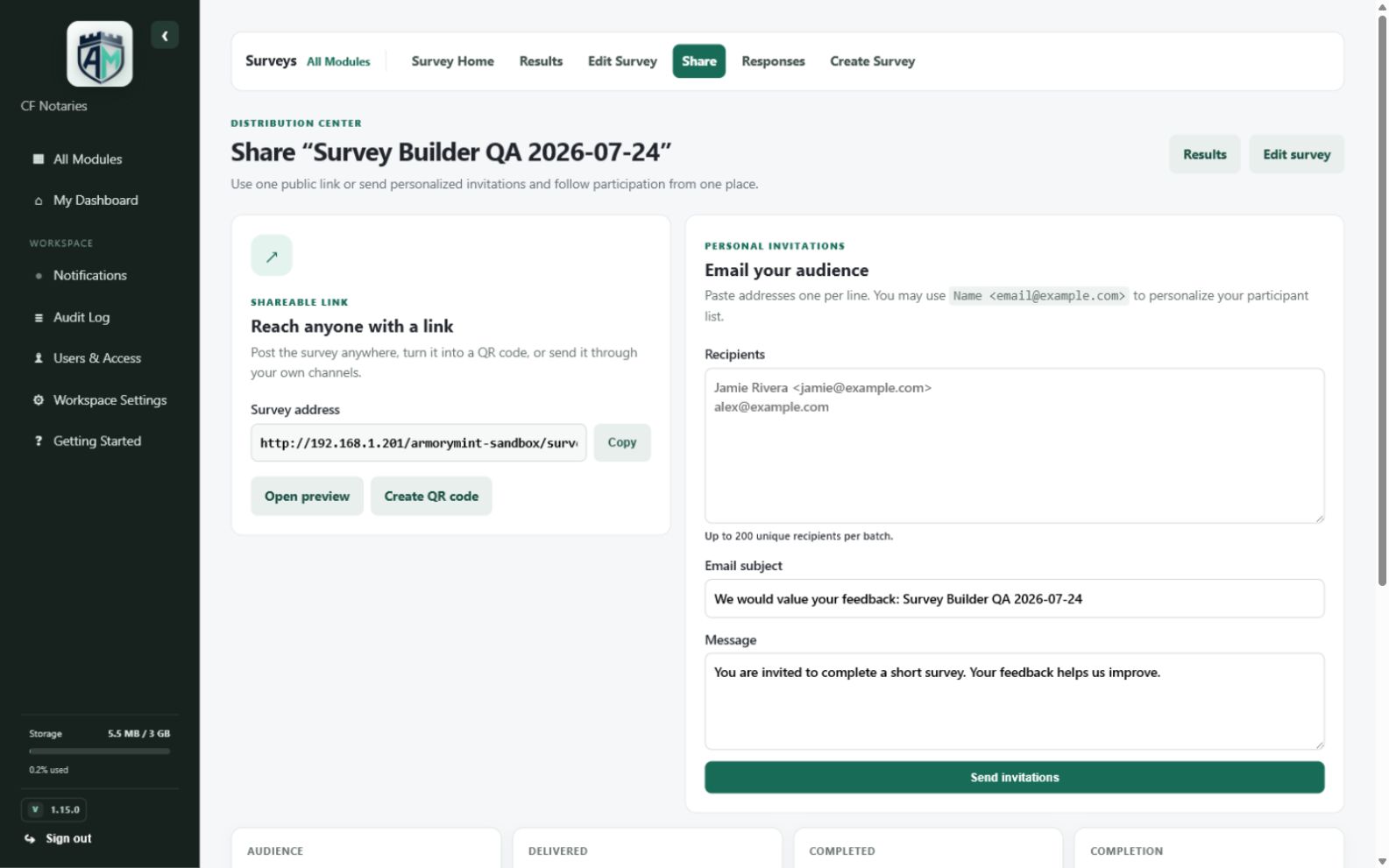Click the 'AUDIENCE' stat card label
This screenshot has height=868, width=1389.
pyautogui.click(x=275, y=851)
